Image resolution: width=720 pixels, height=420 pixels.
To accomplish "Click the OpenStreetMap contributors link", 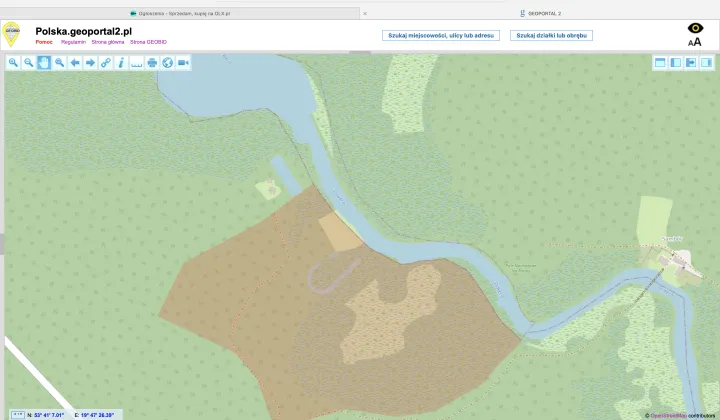I will click(669, 416).
